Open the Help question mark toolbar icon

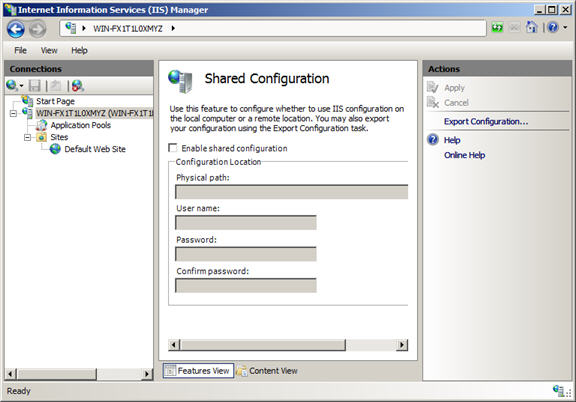pos(553,27)
